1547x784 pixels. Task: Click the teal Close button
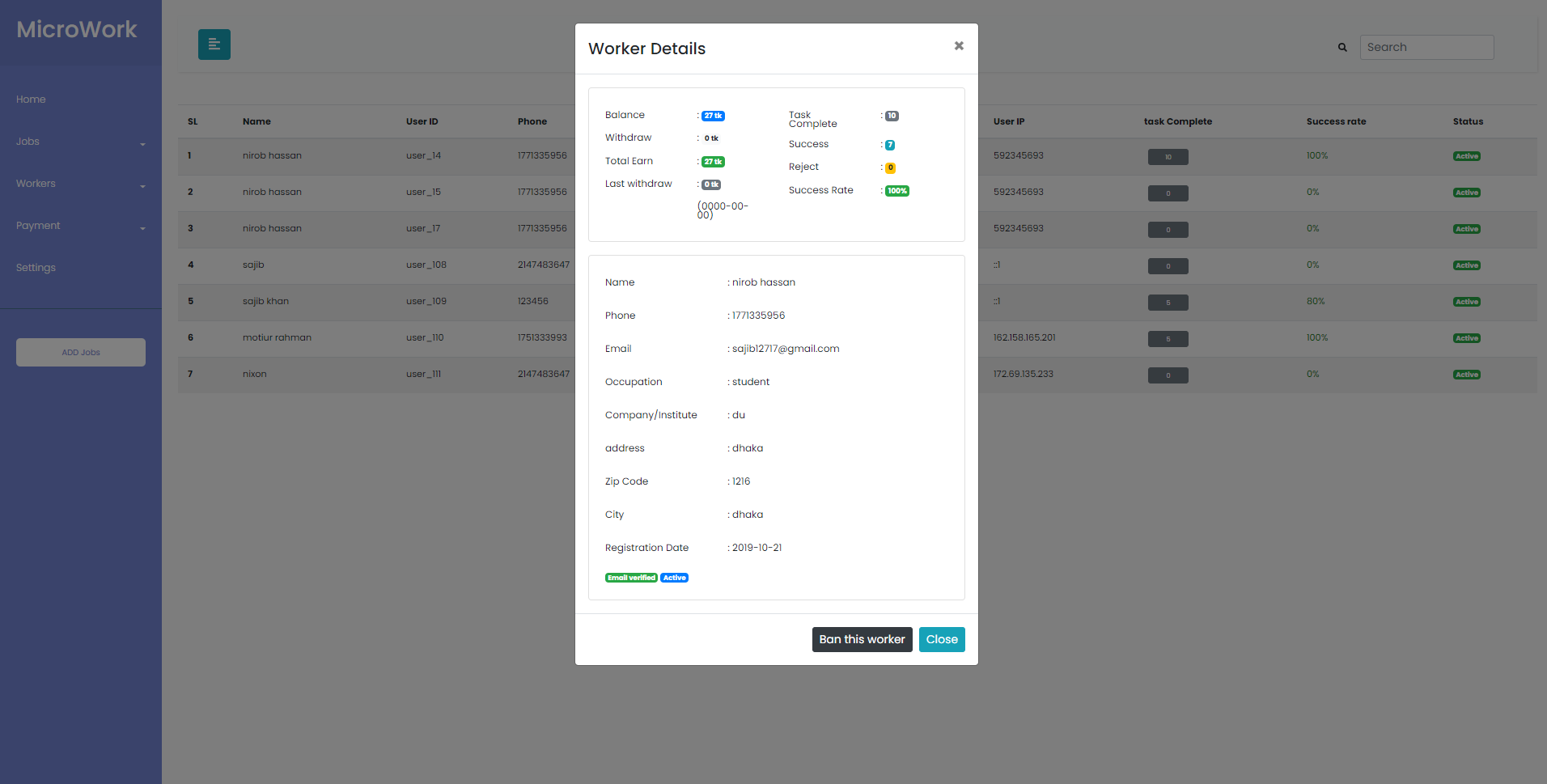coord(942,639)
